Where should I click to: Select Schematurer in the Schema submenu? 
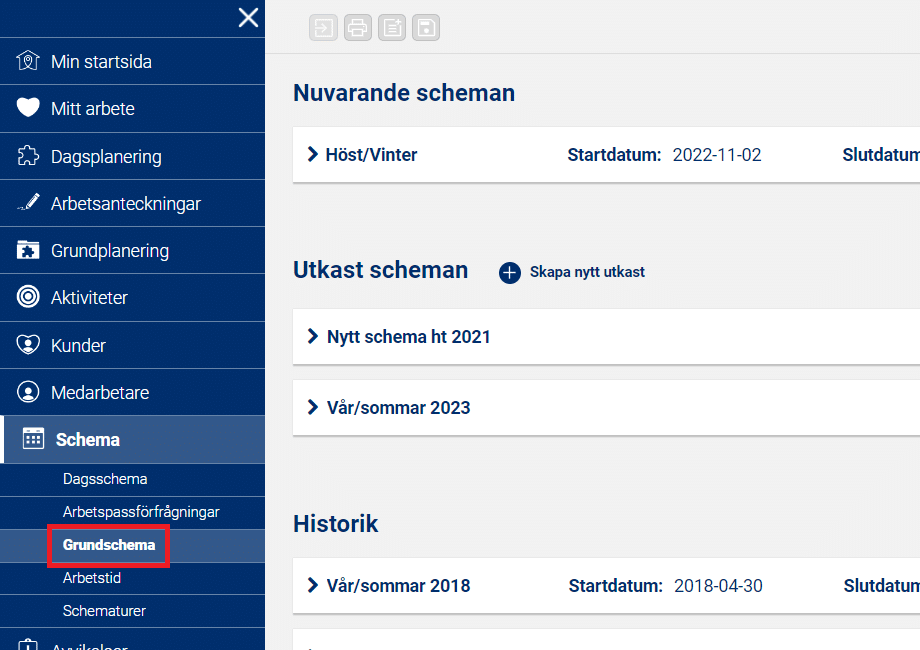104,611
